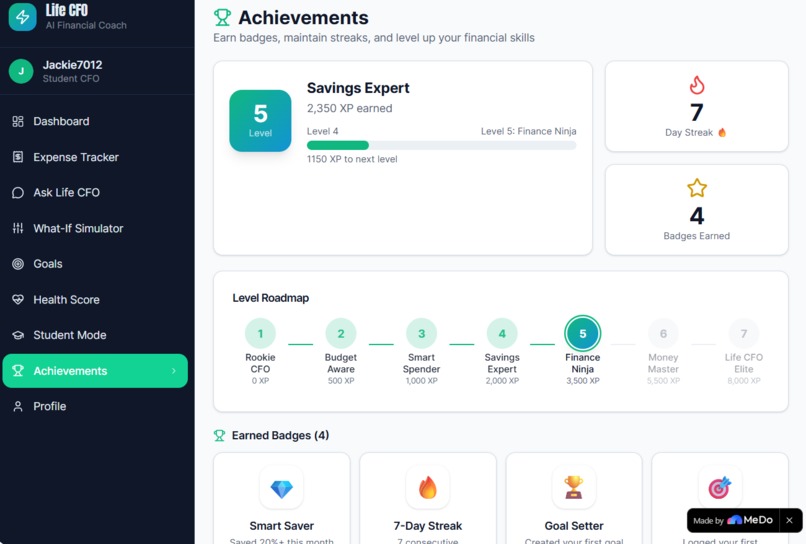Select roadmap level 4 Savings Expert circle
Viewport: 806px width, 544px height.
pyautogui.click(x=502, y=334)
